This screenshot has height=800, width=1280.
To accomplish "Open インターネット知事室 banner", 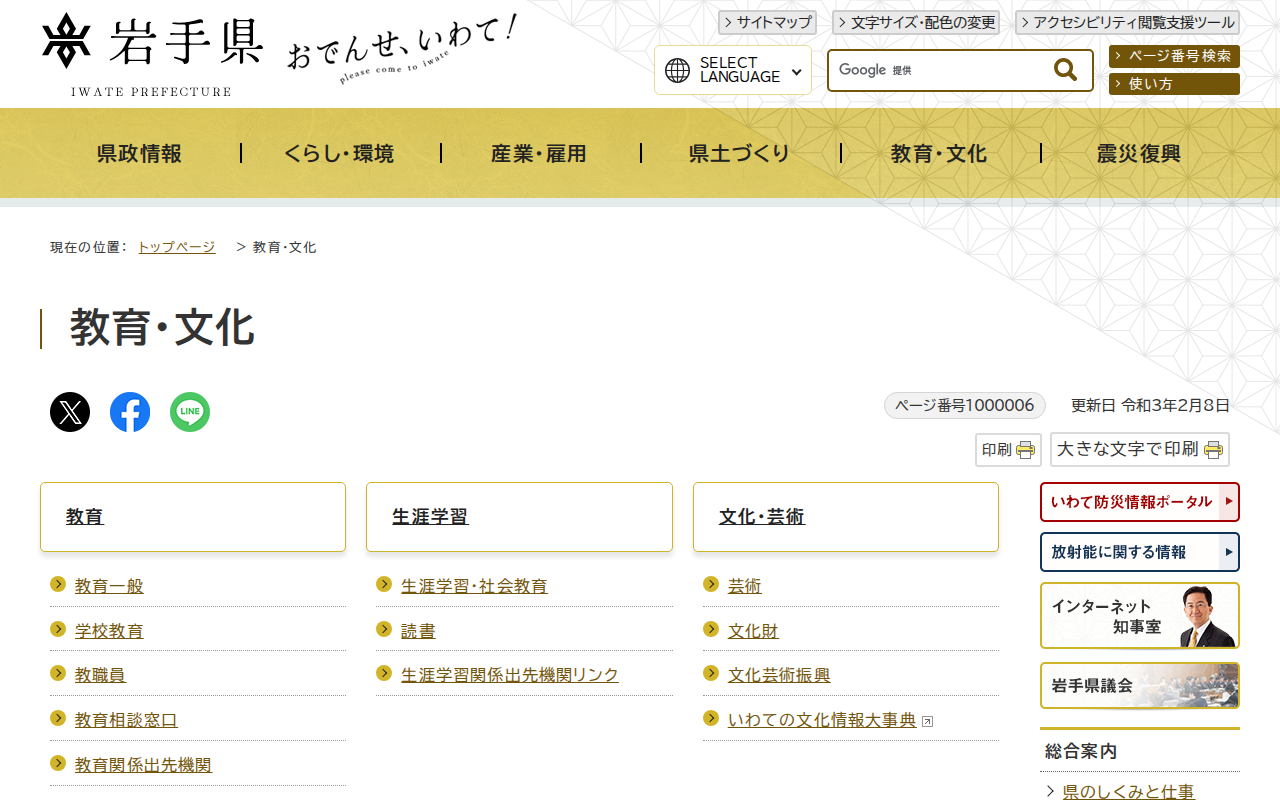I will pos(1140,616).
